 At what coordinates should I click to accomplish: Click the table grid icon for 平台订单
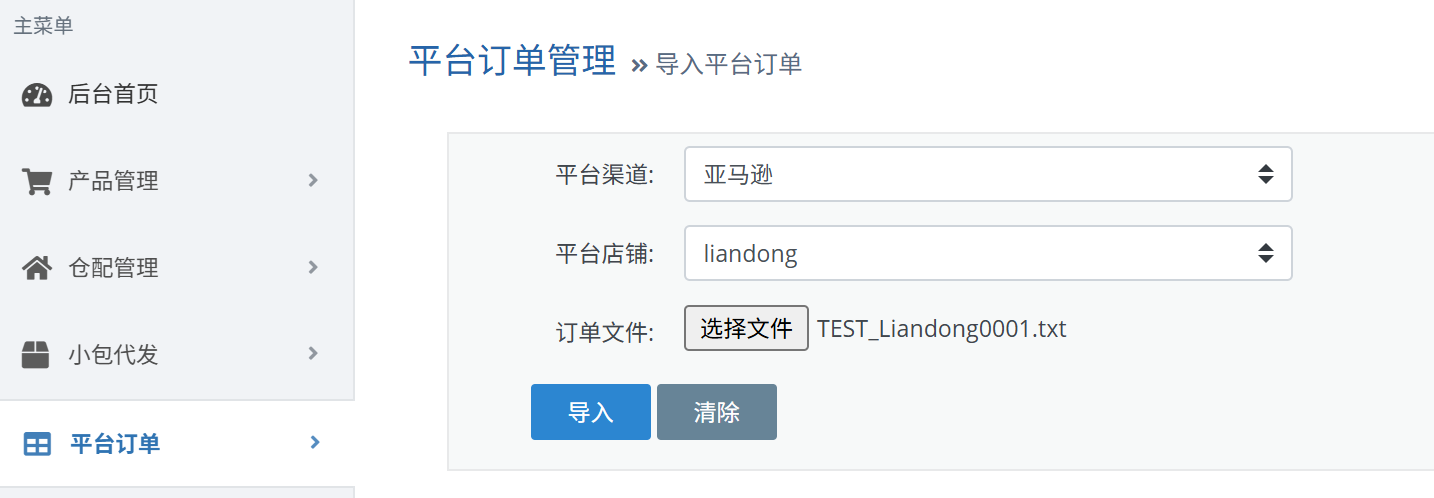(37, 444)
